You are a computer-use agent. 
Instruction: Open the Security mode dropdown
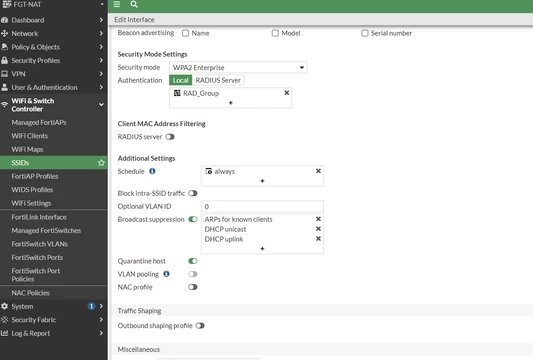click(238, 67)
